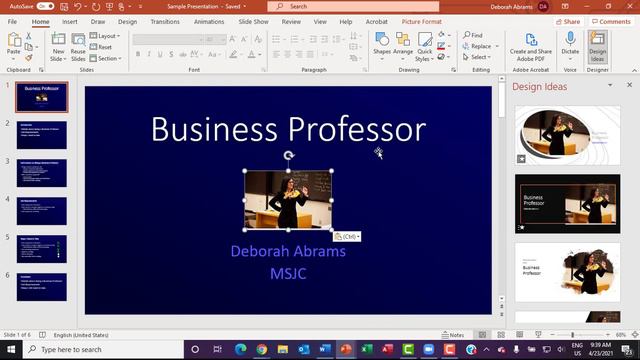Viewport: 640px width, 360px height.
Task: Open the Paste Options (Ctrl) dropdown
Action: (347, 237)
